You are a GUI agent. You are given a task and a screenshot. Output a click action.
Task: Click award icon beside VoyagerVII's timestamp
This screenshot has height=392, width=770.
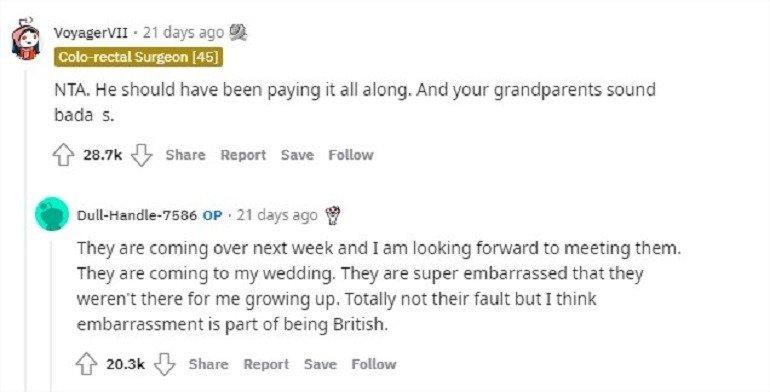pyautogui.click(x=238, y=32)
